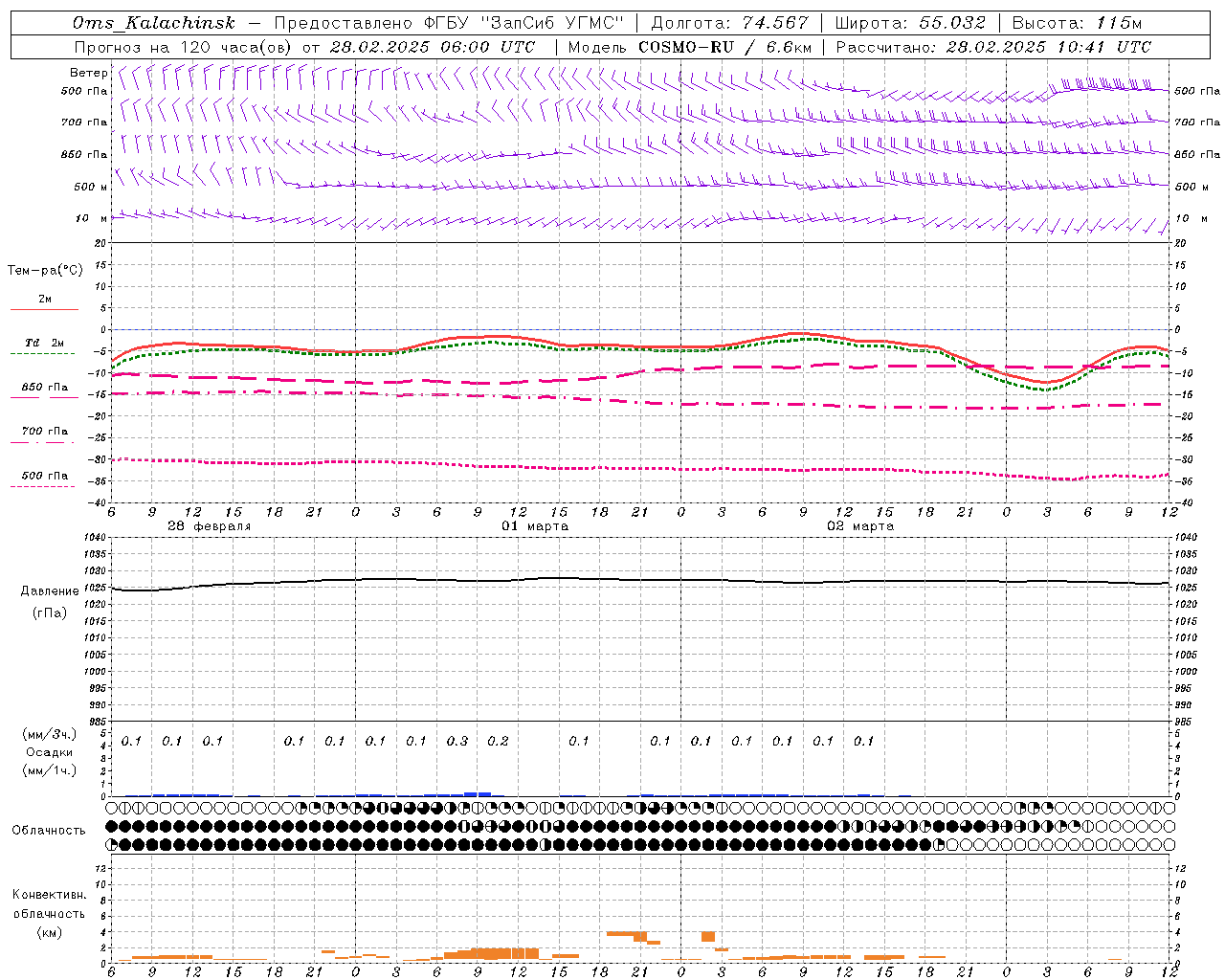
Task: Select the text 'Предоставлено ФГБУ "ЗапСиб УГМС"'
Action: coord(448,23)
